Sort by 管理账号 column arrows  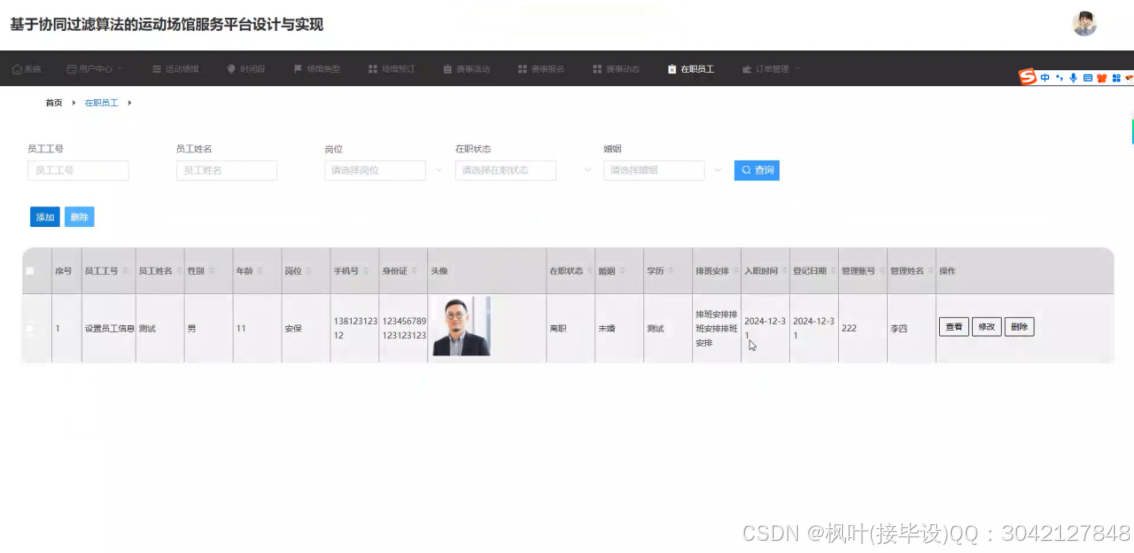[x=882, y=271]
